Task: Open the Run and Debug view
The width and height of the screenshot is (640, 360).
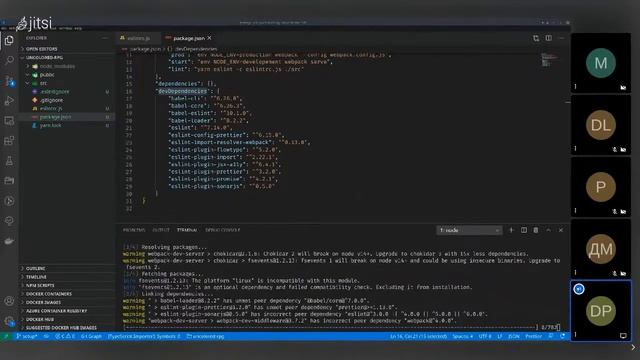Action: click(x=9, y=100)
